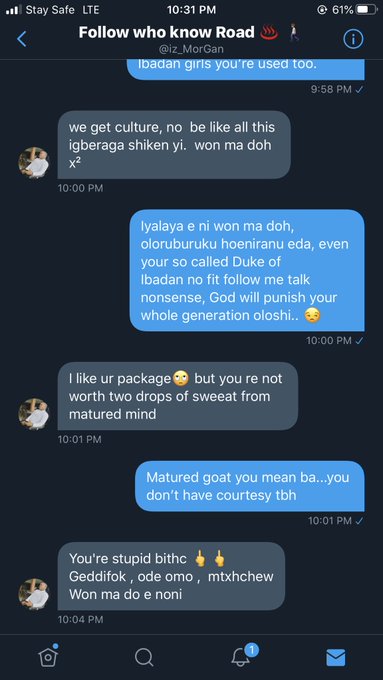Open sender avatar beside 'I like ur package' message
This screenshot has height=680, width=383.
click(x=34, y=414)
